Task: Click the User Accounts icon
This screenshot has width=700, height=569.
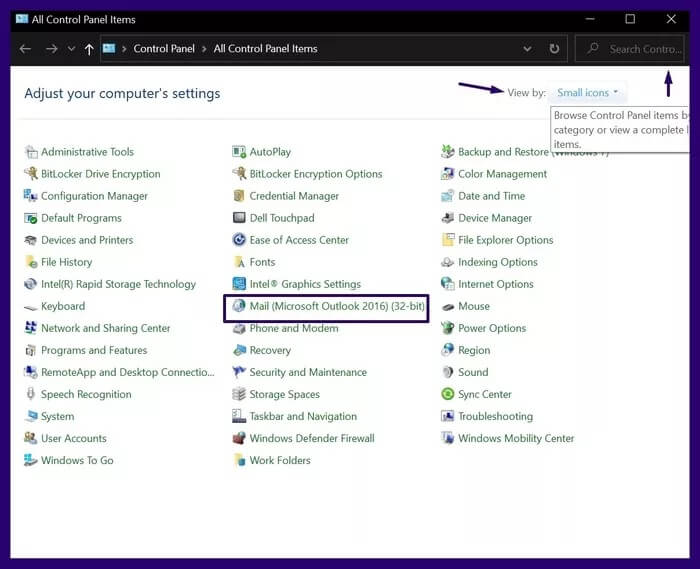Action: [31, 438]
